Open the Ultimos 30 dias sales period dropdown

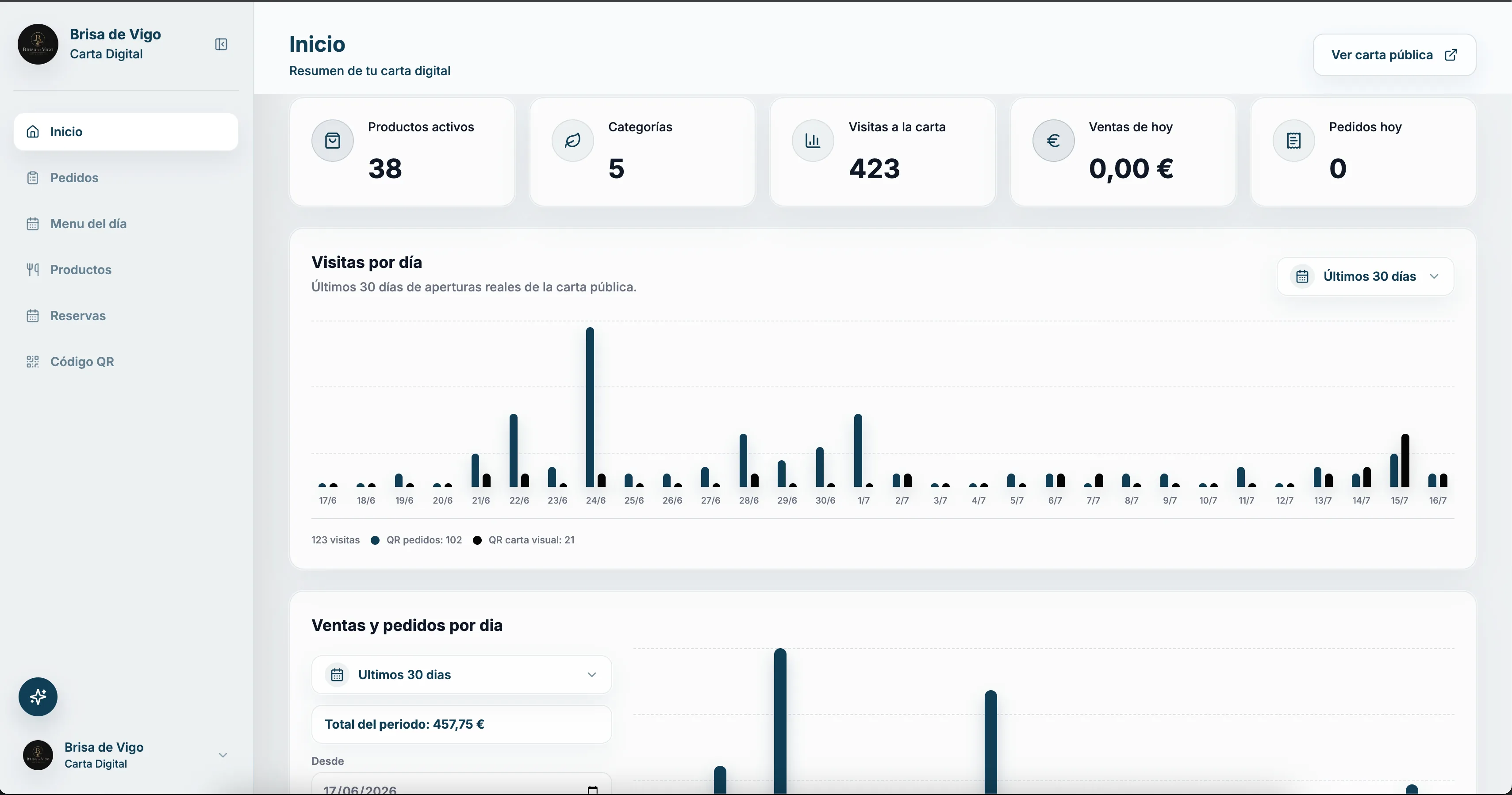[462, 675]
